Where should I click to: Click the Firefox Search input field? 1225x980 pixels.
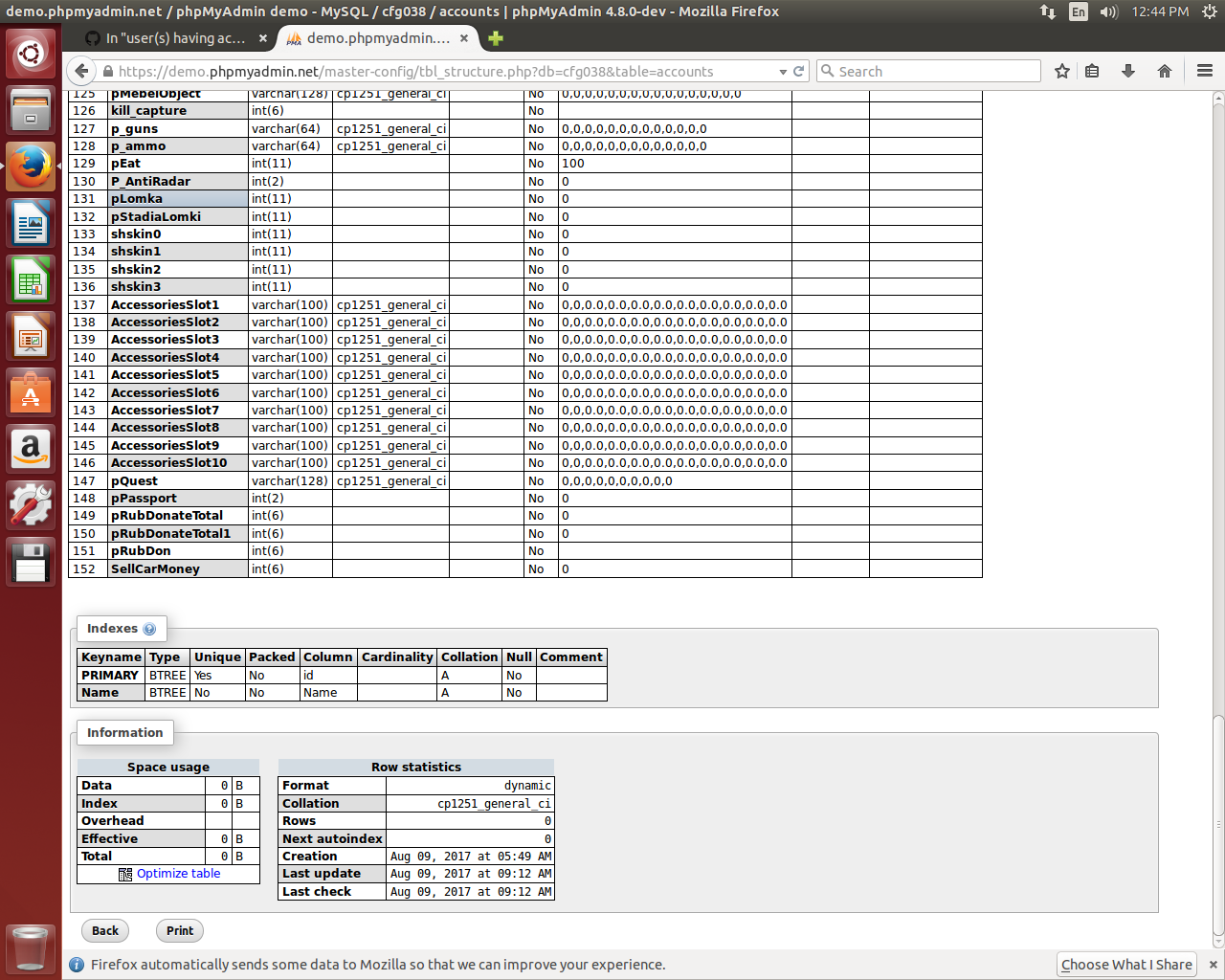(928, 71)
